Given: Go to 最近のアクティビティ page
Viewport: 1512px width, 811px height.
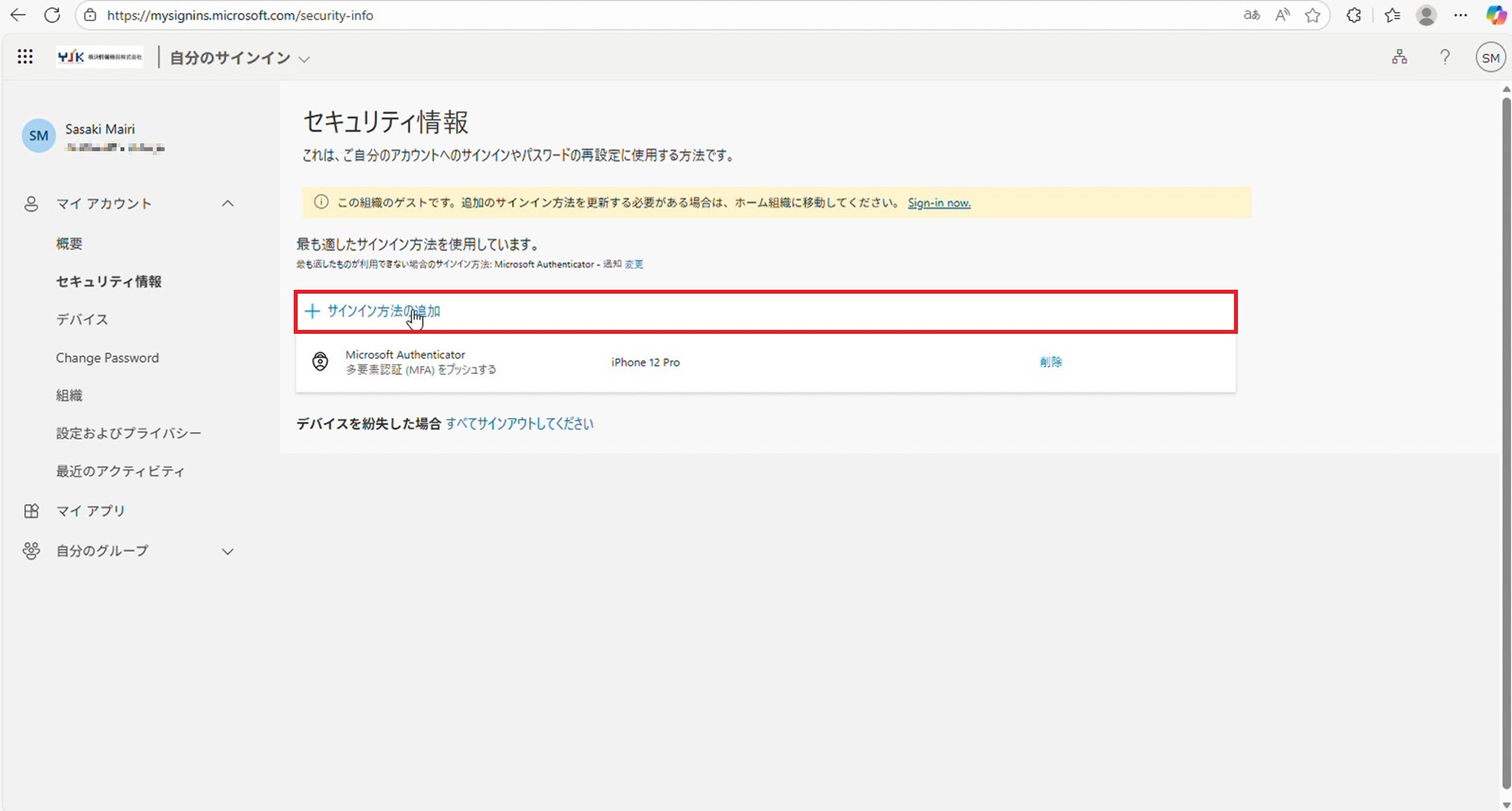Looking at the screenshot, I should click(x=120, y=471).
